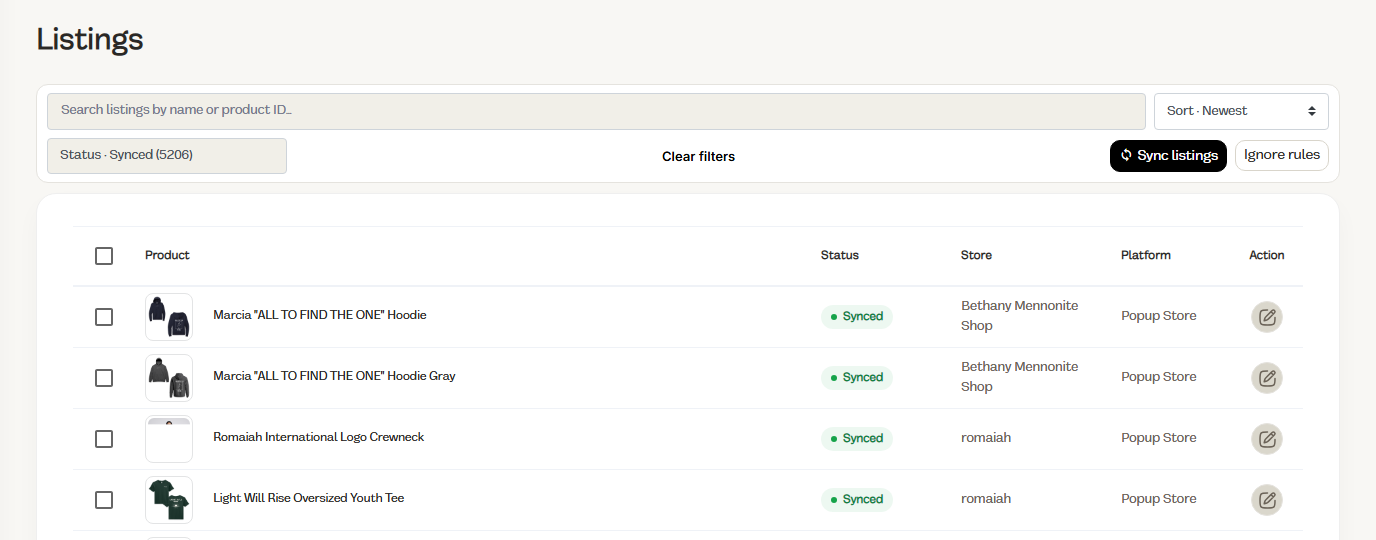Click romaiah store in Youth Tee row
Viewport: 1376px width, 540px height.
tap(986, 499)
